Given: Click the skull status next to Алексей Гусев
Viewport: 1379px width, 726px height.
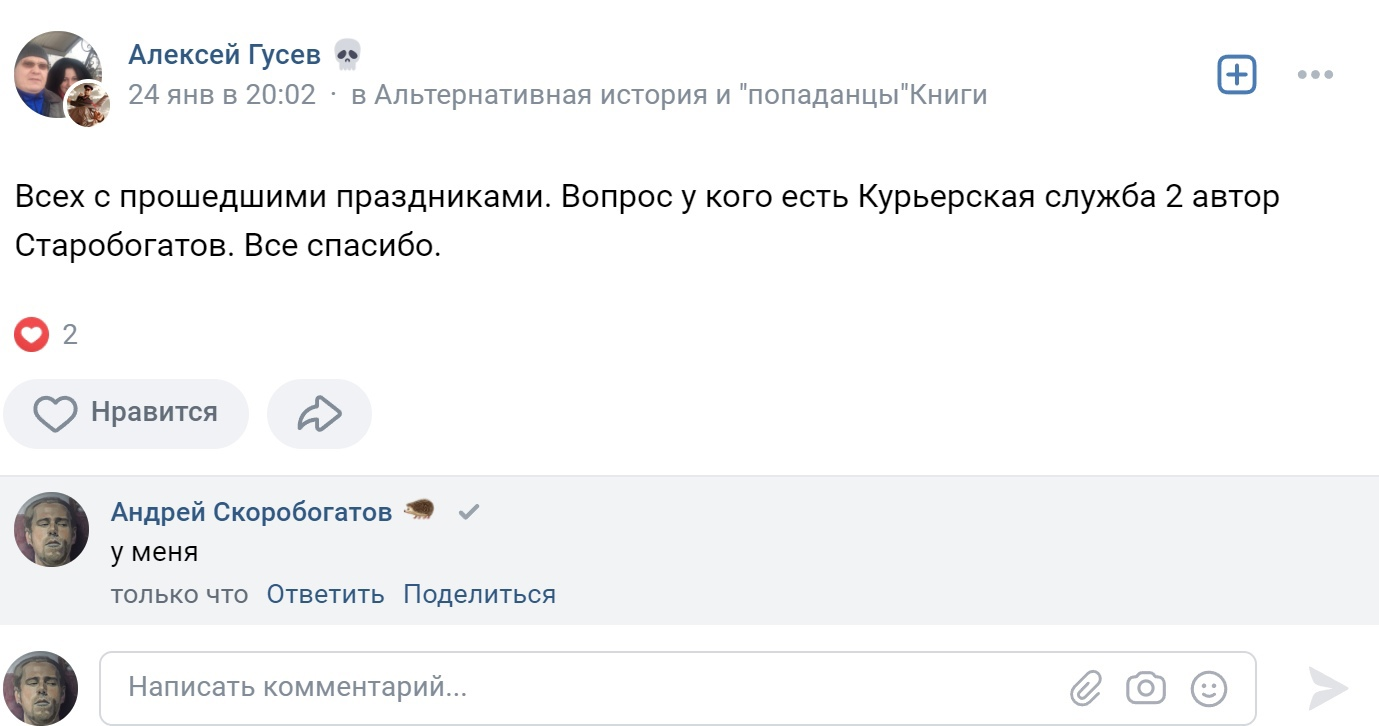Looking at the screenshot, I should pyautogui.click(x=347, y=55).
